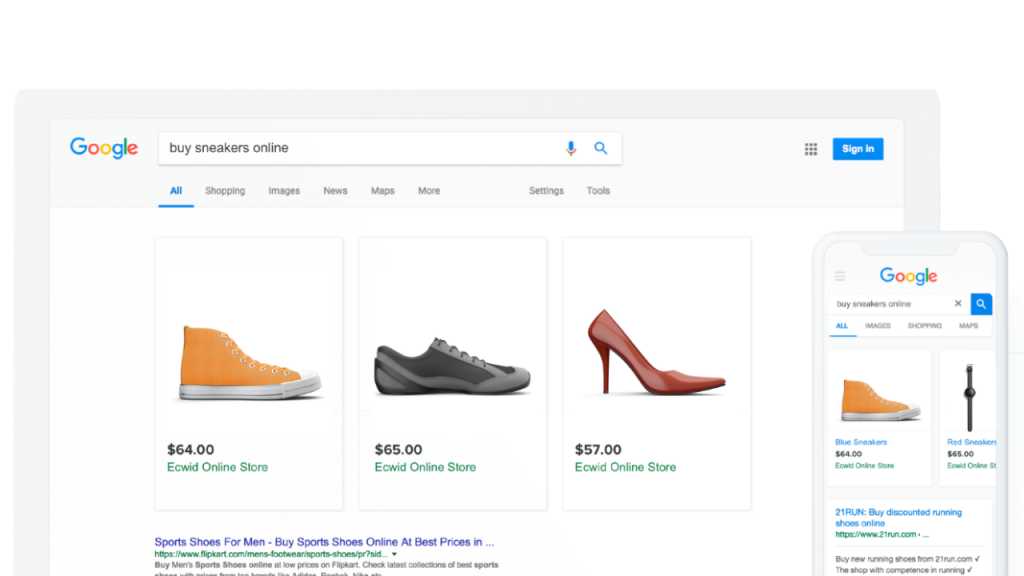Screen dimensions: 1024x576
Task: Select the mobile MAPS tab
Action: click(968, 326)
